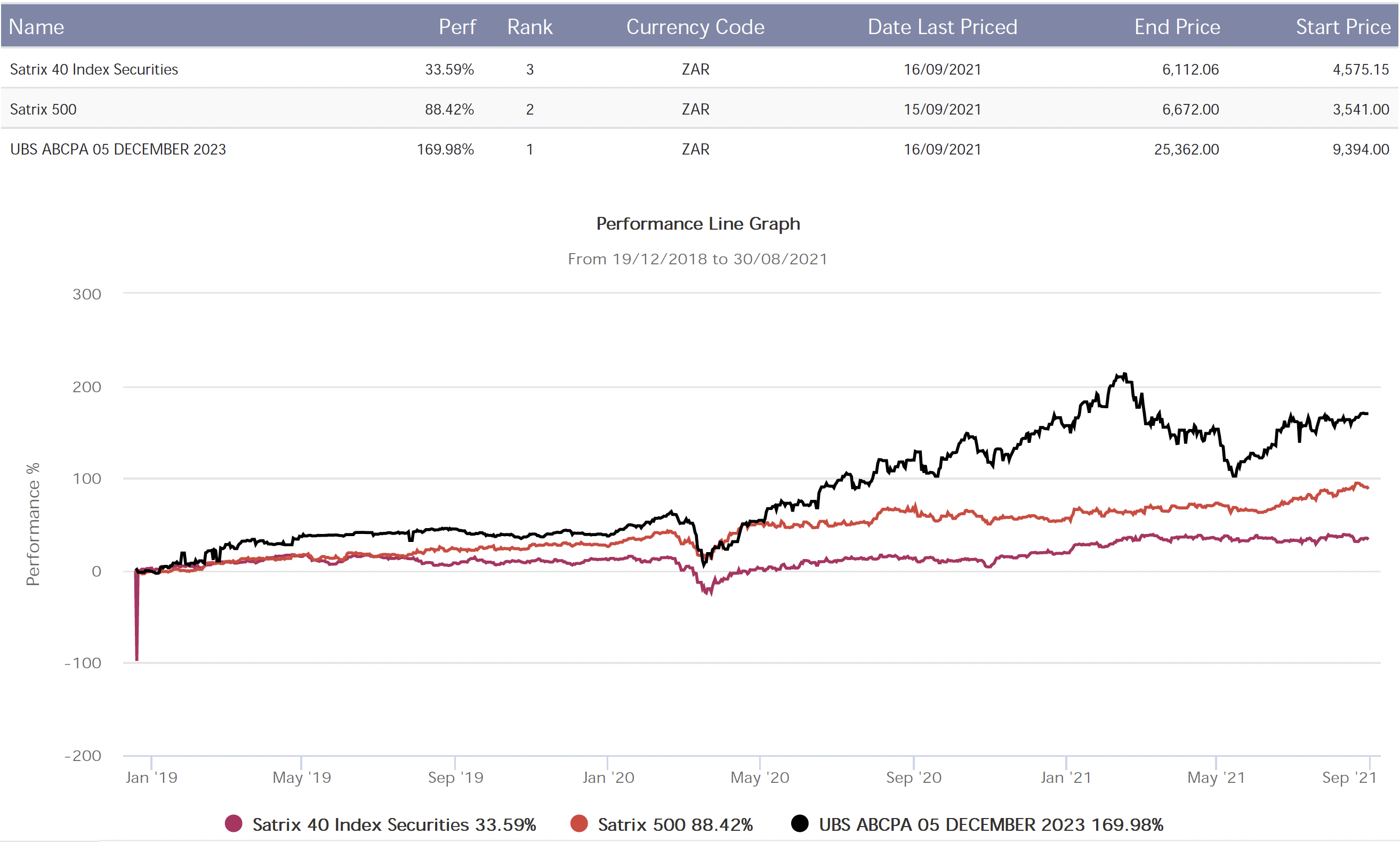
Task: Click the Jan '20 axis tick label
Action: (608, 778)
